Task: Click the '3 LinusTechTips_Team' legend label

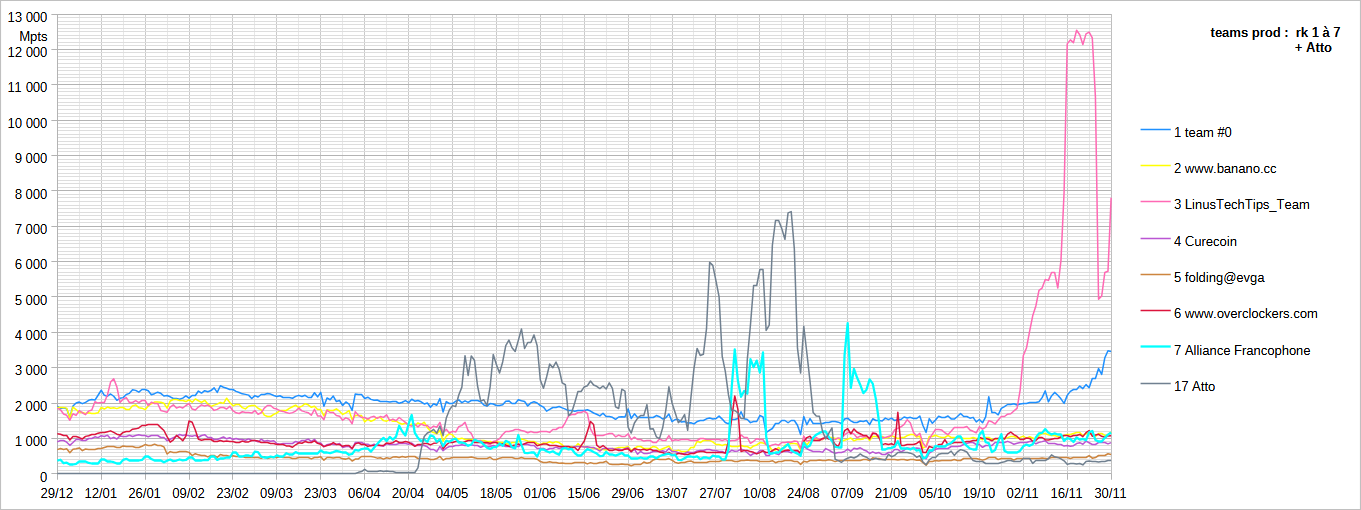Action: [x=1241, y=205]
